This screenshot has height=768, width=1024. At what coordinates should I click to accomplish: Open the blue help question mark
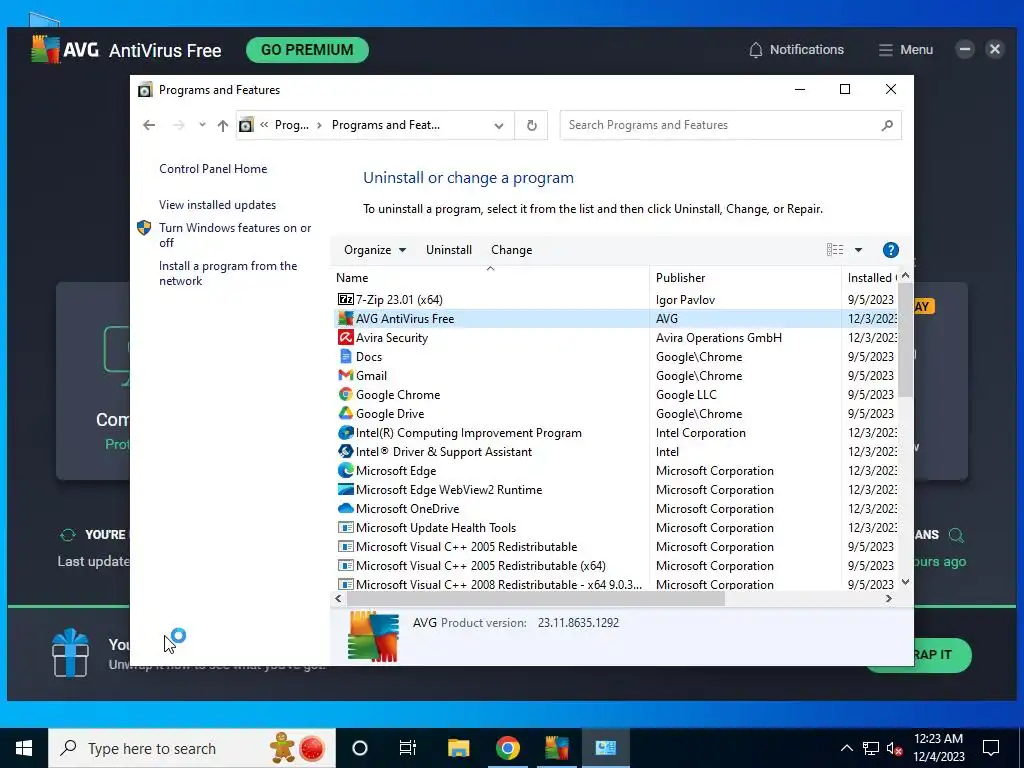point(890,249)
